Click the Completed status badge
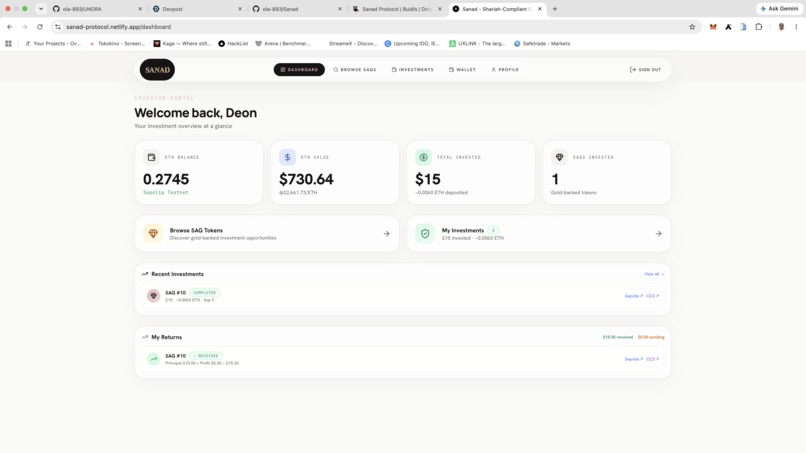Screen dimensions: 806x453 [205, 293]
